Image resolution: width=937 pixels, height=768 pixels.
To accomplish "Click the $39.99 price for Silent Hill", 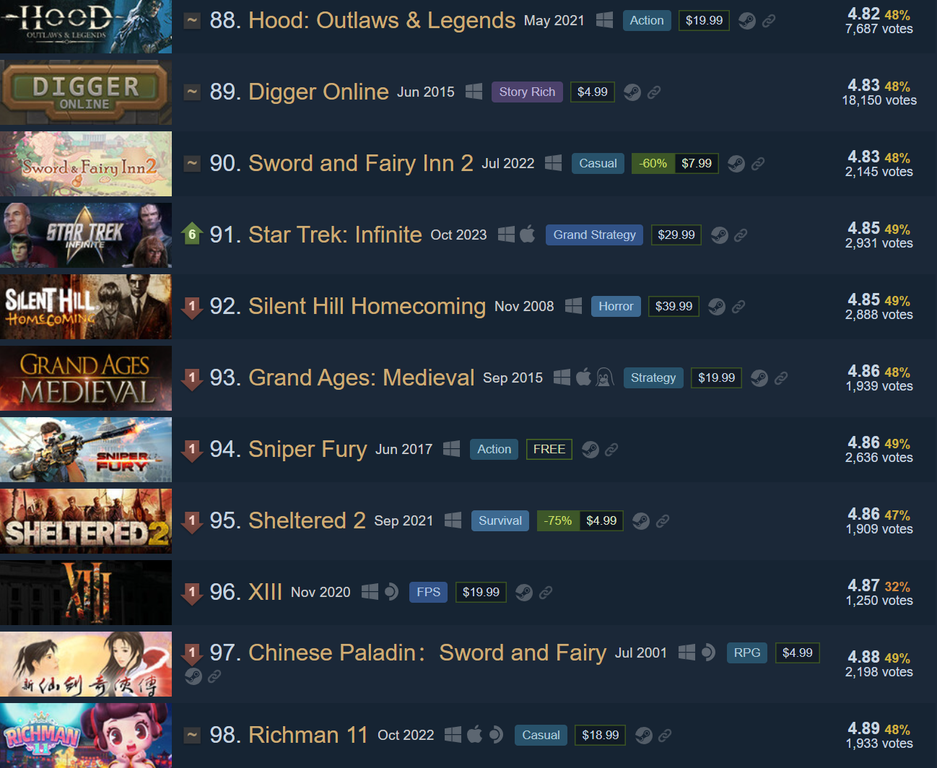I will click(673, 307).
